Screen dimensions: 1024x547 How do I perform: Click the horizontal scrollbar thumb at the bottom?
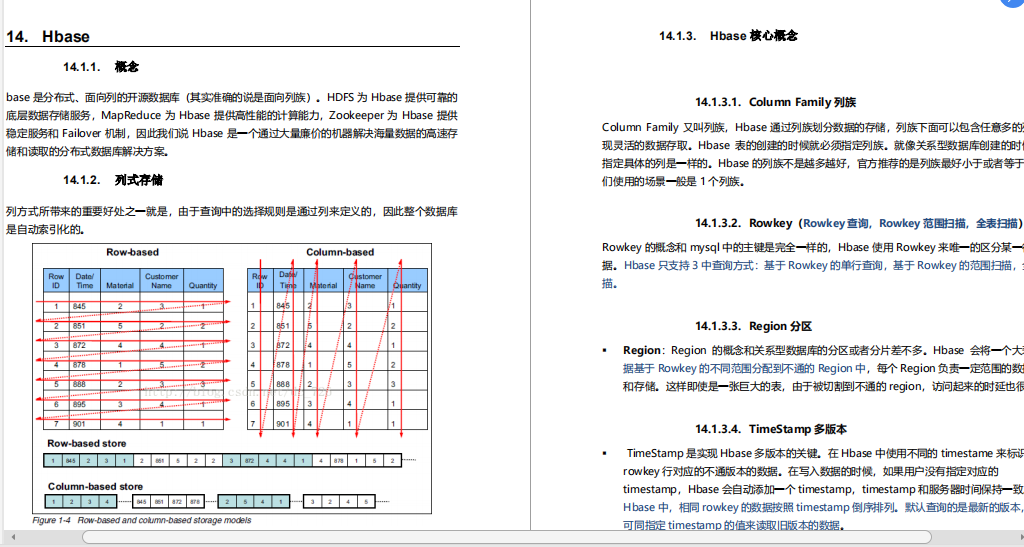(507, 537)
